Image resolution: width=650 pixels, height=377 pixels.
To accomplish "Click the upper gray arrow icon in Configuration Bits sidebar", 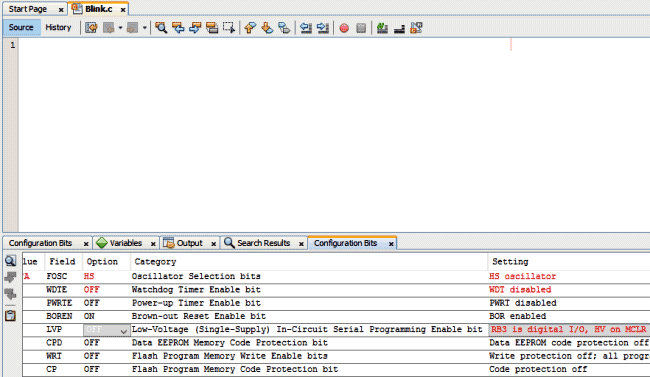I will 10,277.
